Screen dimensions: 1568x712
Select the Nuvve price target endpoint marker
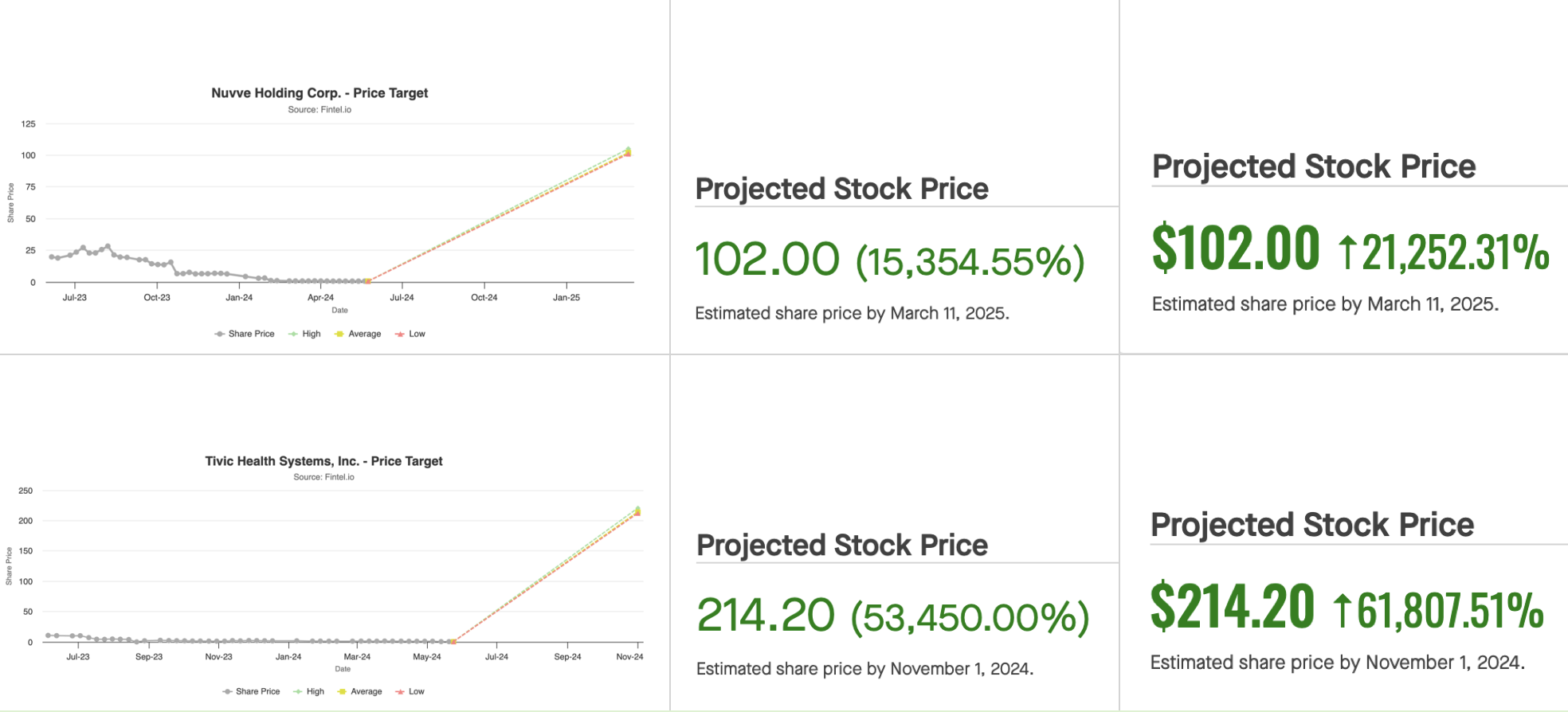coord(628,151)
